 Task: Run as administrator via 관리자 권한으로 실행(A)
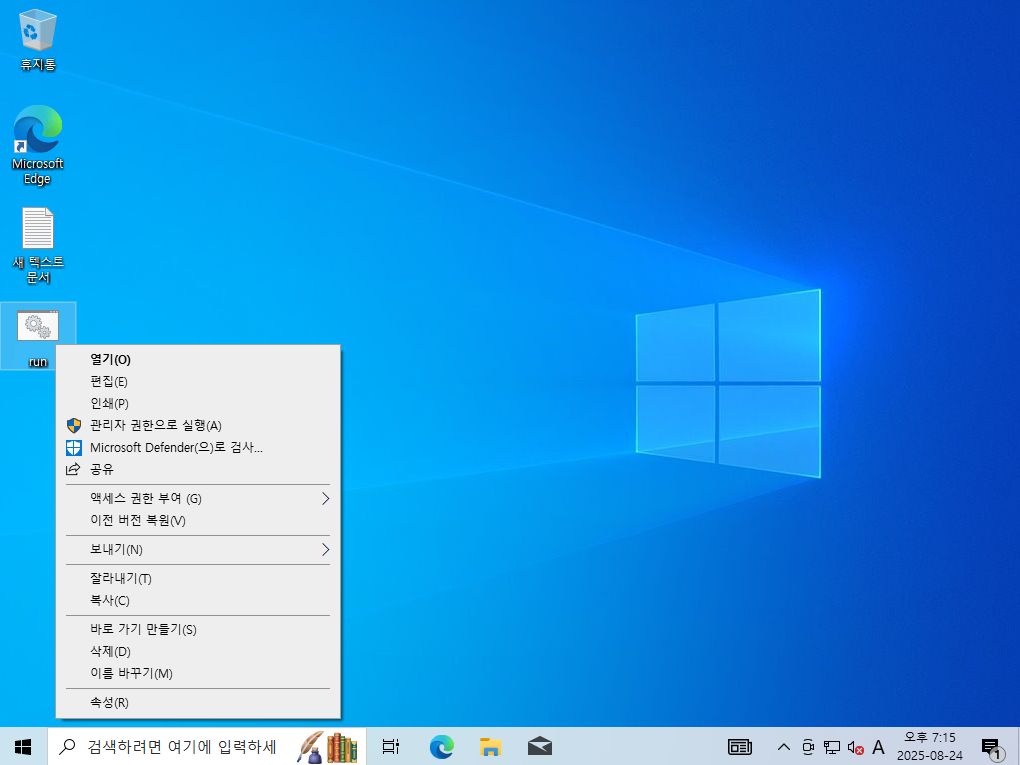coord(198,425)
